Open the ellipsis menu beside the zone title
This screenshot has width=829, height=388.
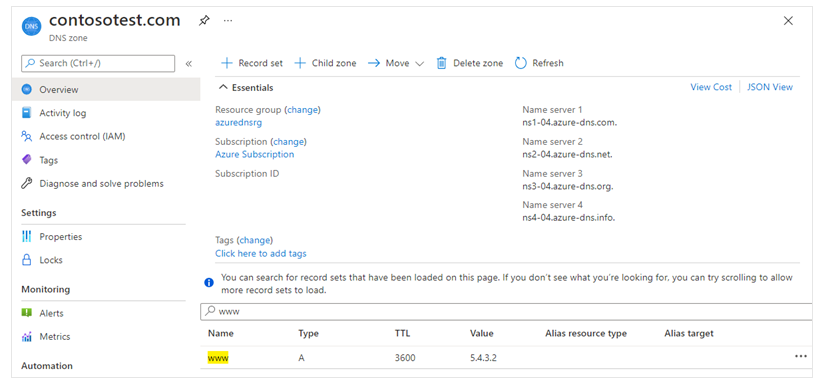(x=228, y=21)
